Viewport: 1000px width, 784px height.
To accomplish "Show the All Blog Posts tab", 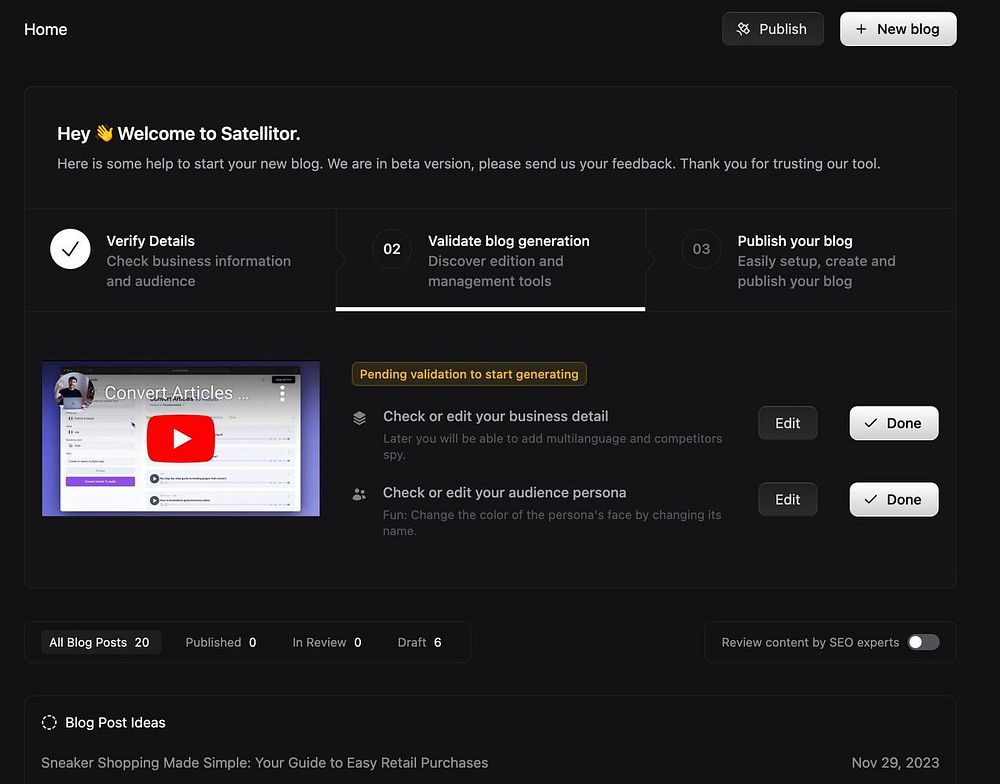I will [99, 642].
